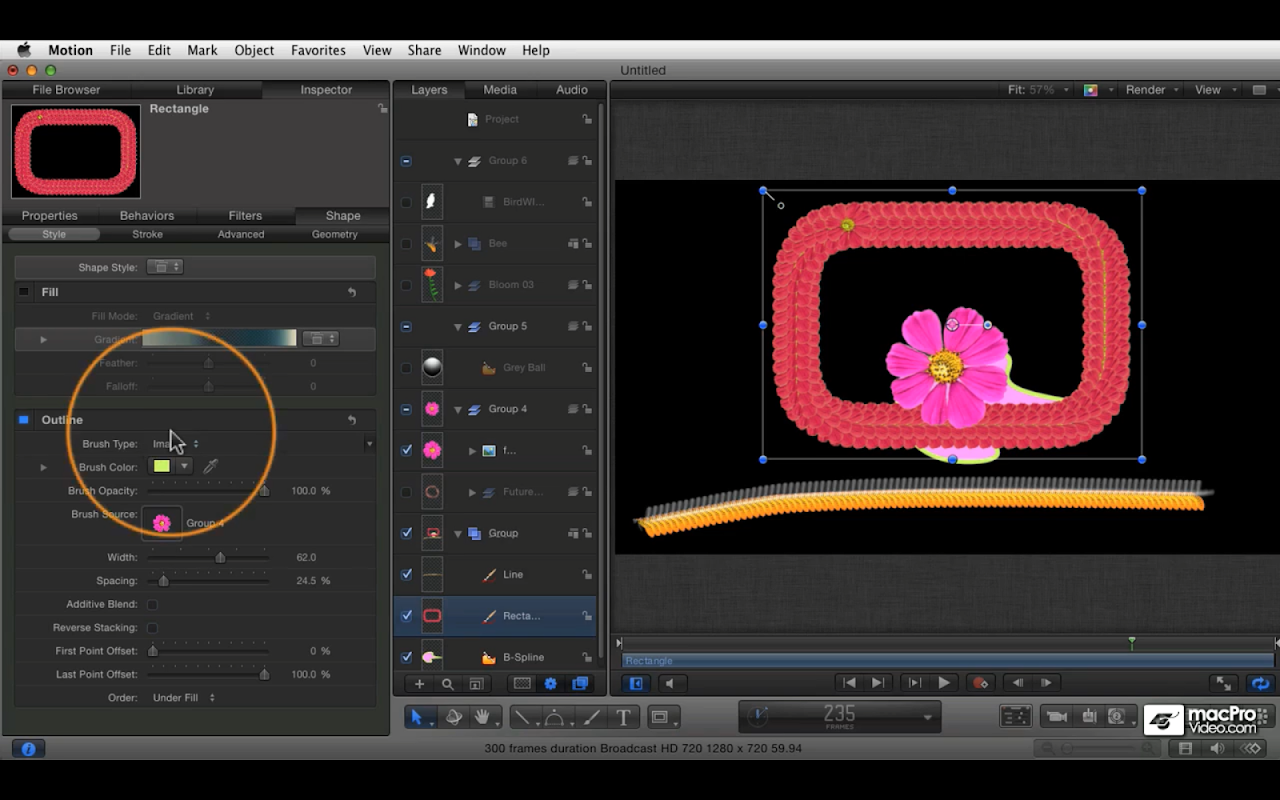Click the Brush Color green swatch
This screenshot has height=800, width=1280.
(x=161, y=466)
